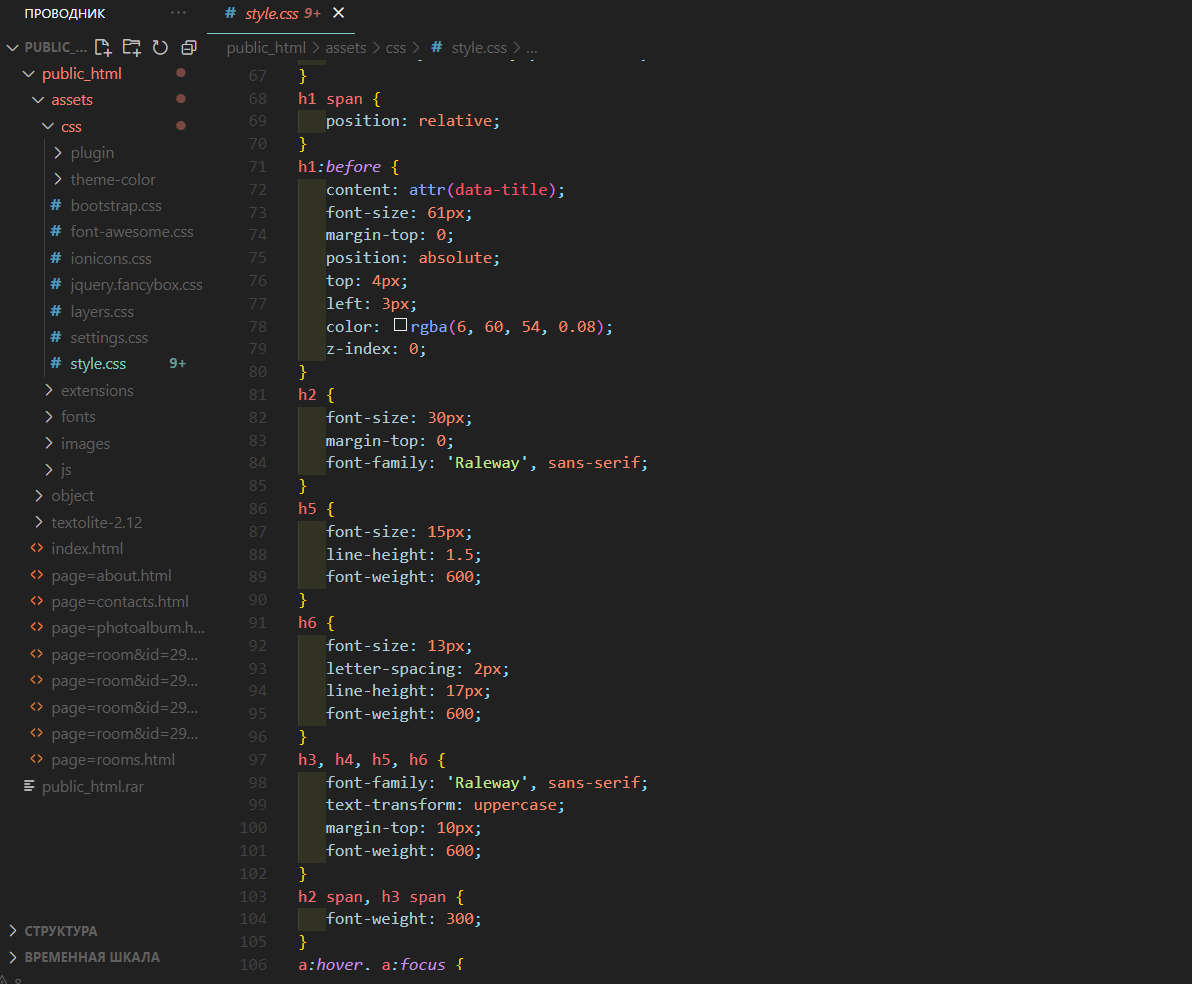Expand the object folder
The width and height of the screenshot is (1192, 984).
click(x=39, y=496)
